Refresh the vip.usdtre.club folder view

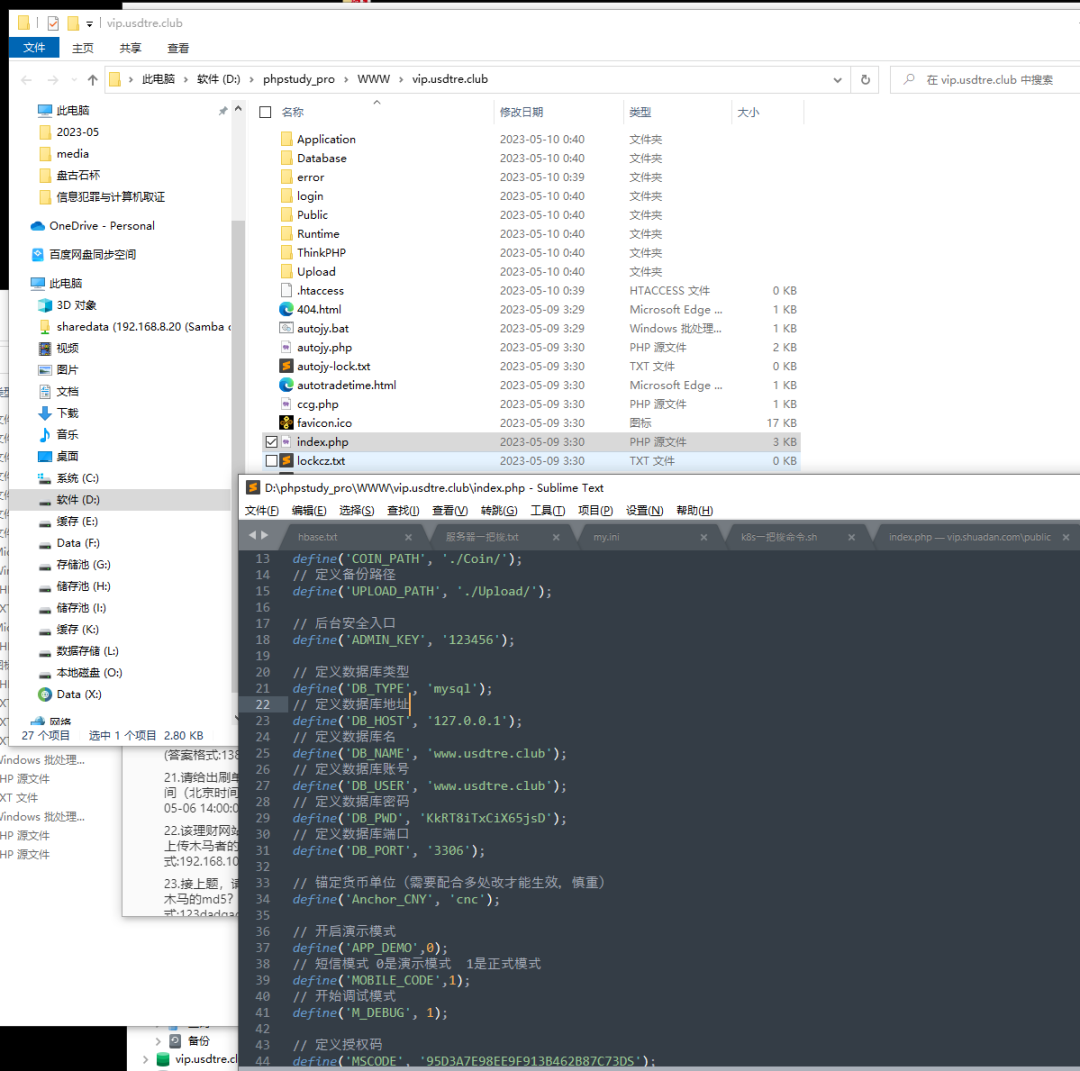[865, 80]
